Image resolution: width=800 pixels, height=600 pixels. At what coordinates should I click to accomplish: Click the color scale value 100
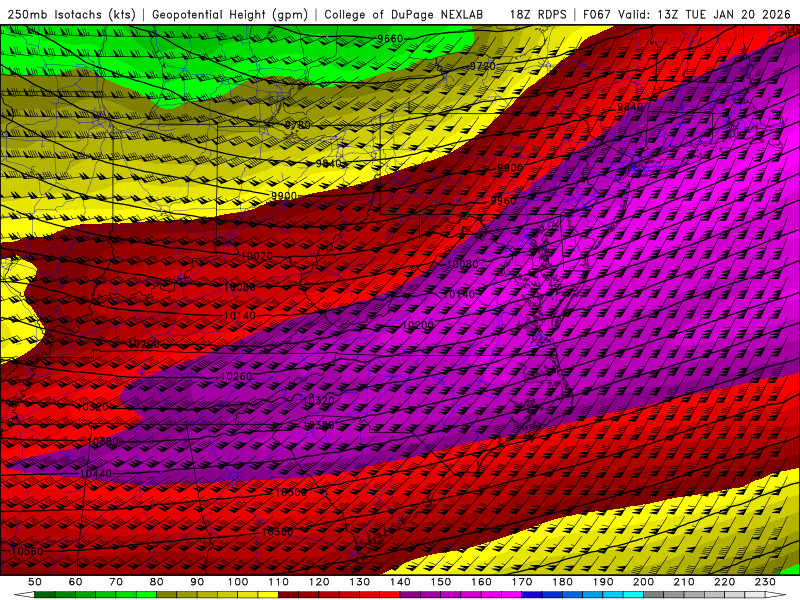pyautogui.click(x=238, y=582)
